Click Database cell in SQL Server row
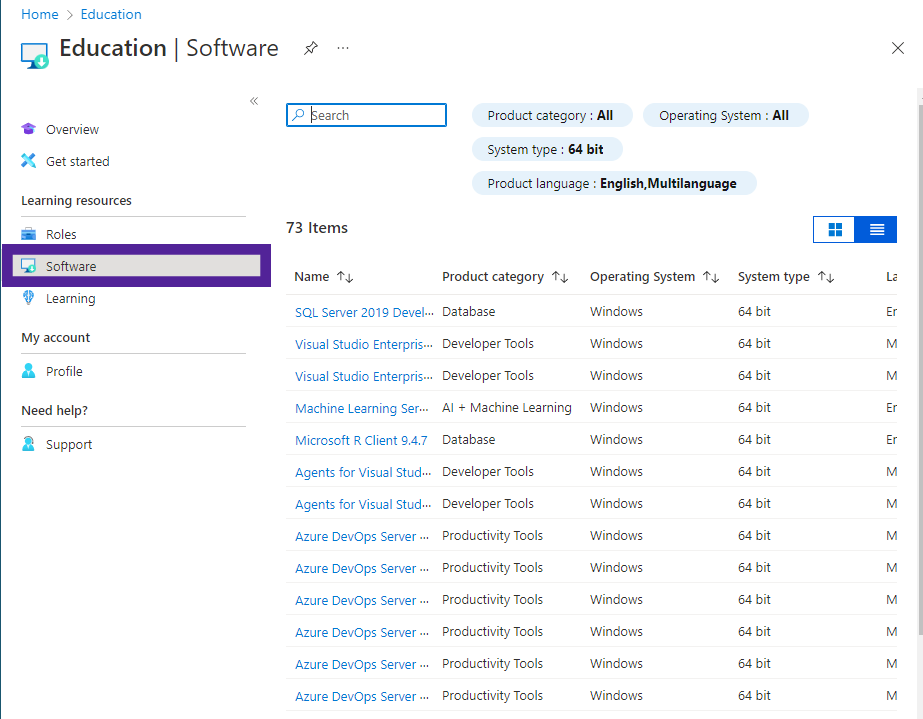Image resolution: width=923 pixels, height=719 pixels. click(469, 312)
